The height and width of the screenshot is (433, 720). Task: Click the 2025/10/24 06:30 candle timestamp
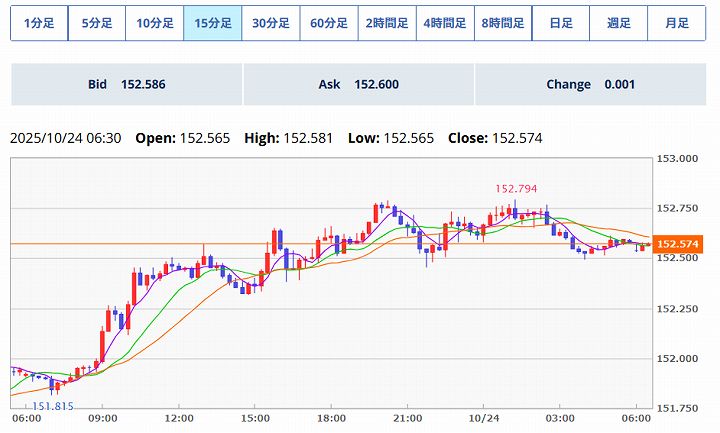coord(65,138)
